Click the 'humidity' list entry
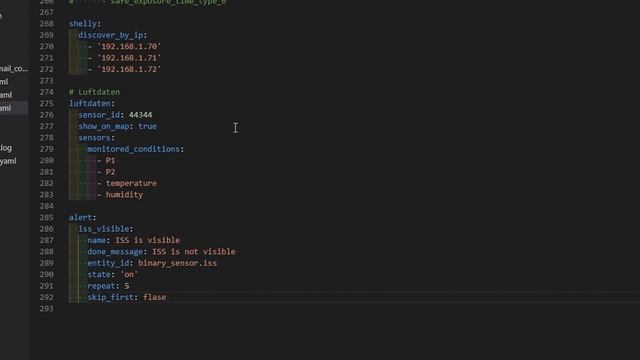The width and height of the screenshot is (640, 360). [124, 195]
